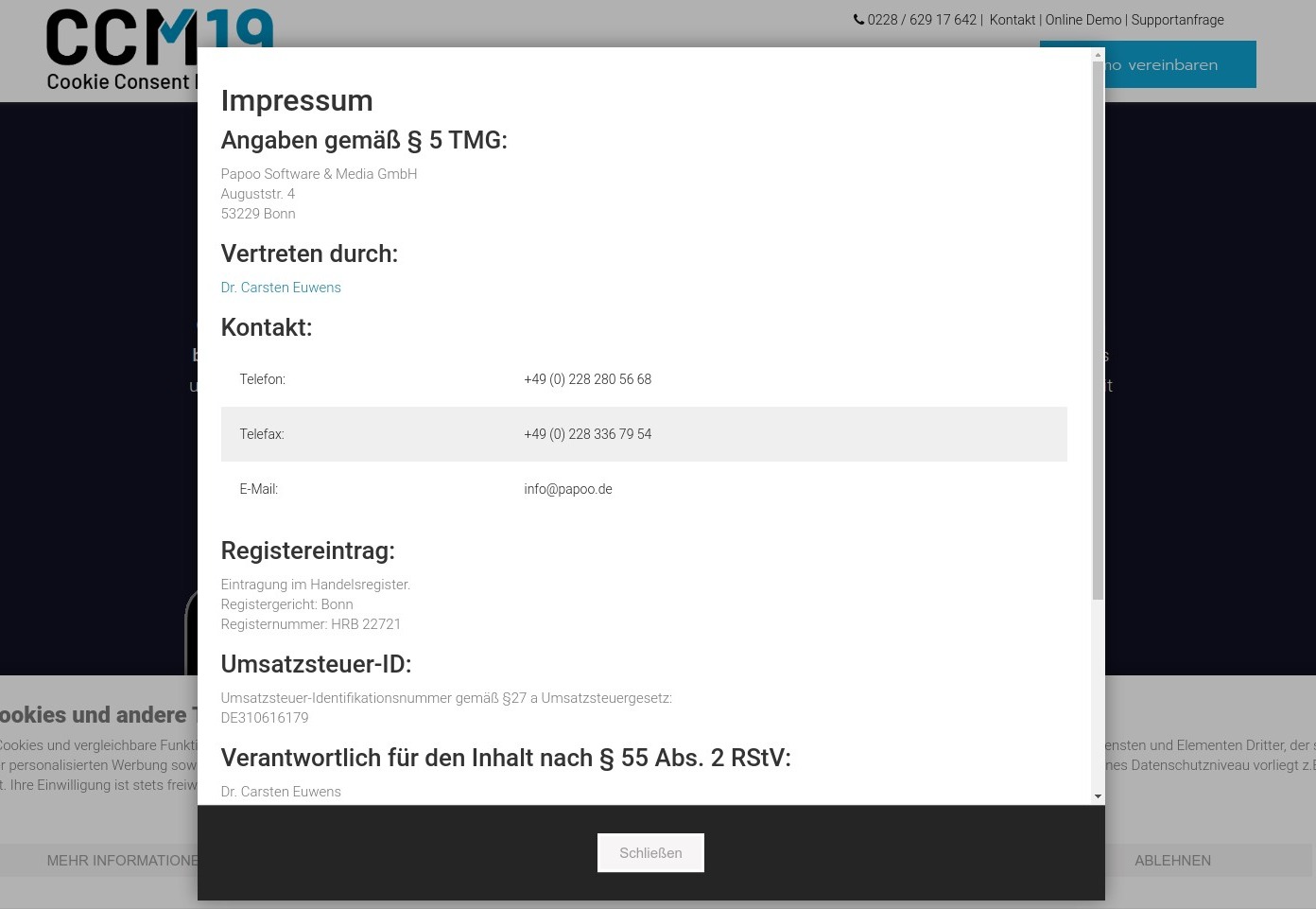Select the Telefon number +49 (0) 228 280 56 68
The image size is (1316, 909).
click(x=588, y=379)
